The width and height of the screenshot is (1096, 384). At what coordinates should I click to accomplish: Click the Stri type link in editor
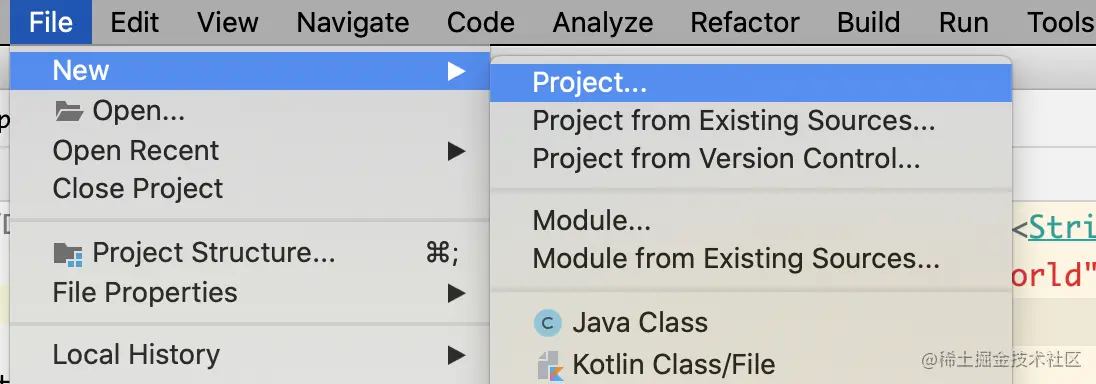[1062, 228]
